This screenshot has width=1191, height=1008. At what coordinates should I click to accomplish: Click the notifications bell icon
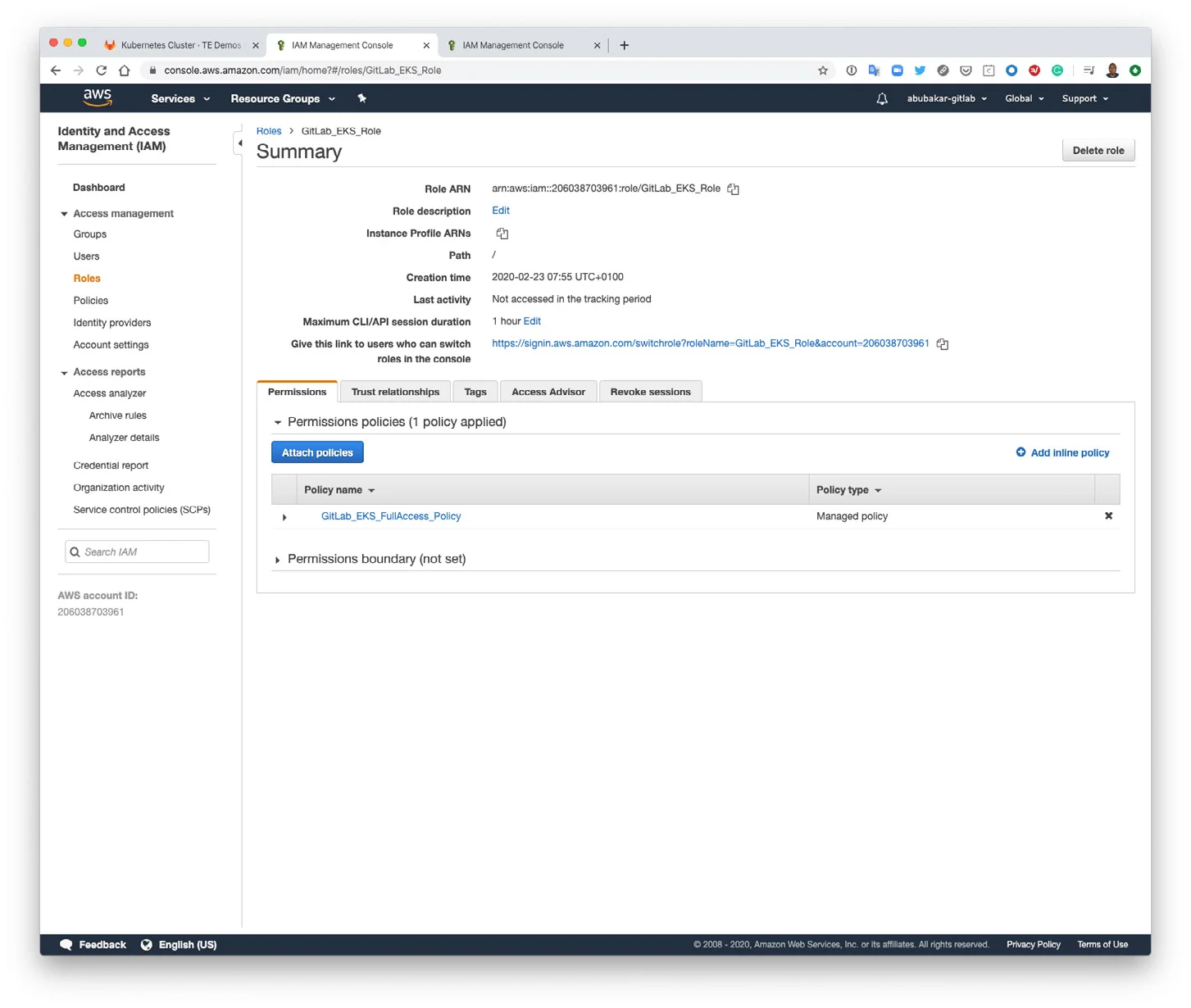click(882, 99)
